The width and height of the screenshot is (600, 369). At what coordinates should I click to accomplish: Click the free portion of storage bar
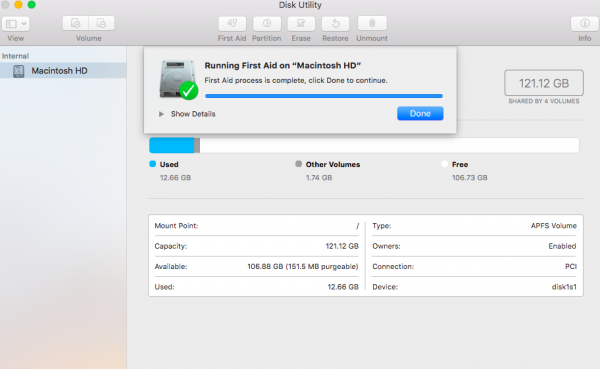coord(390,145)
